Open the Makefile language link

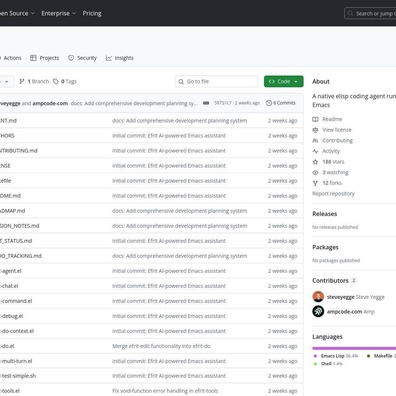[381, 356]
